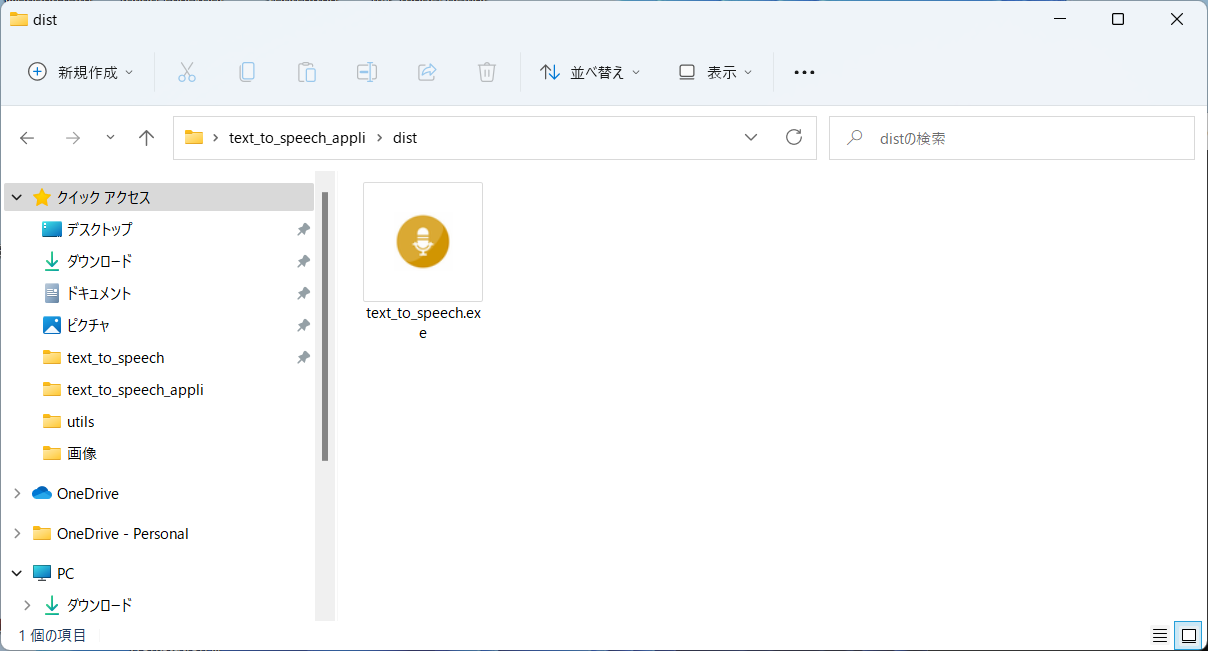This screenshot has height=651, width=1208.
Task: Click the Delete trash can icon
Action: [487, 72]
